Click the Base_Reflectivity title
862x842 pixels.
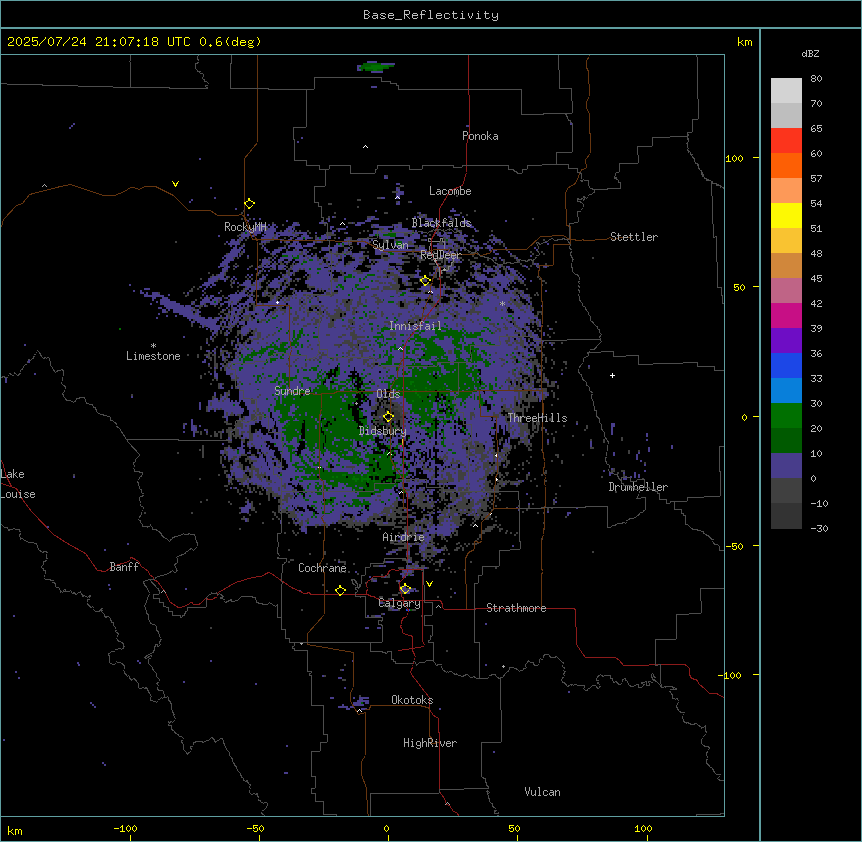431,15
